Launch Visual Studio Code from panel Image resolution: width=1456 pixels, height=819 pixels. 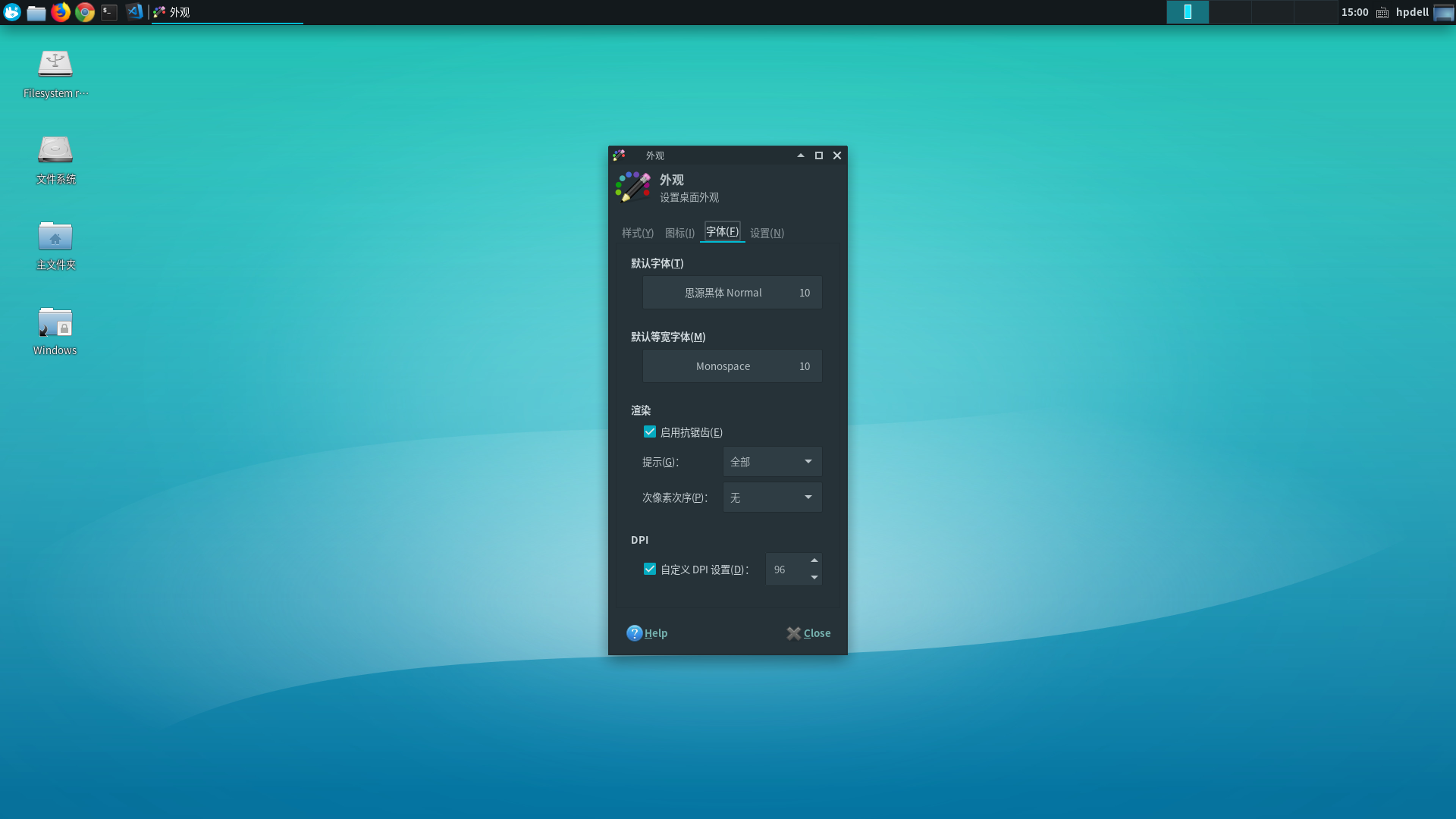[x=134, y=12]
